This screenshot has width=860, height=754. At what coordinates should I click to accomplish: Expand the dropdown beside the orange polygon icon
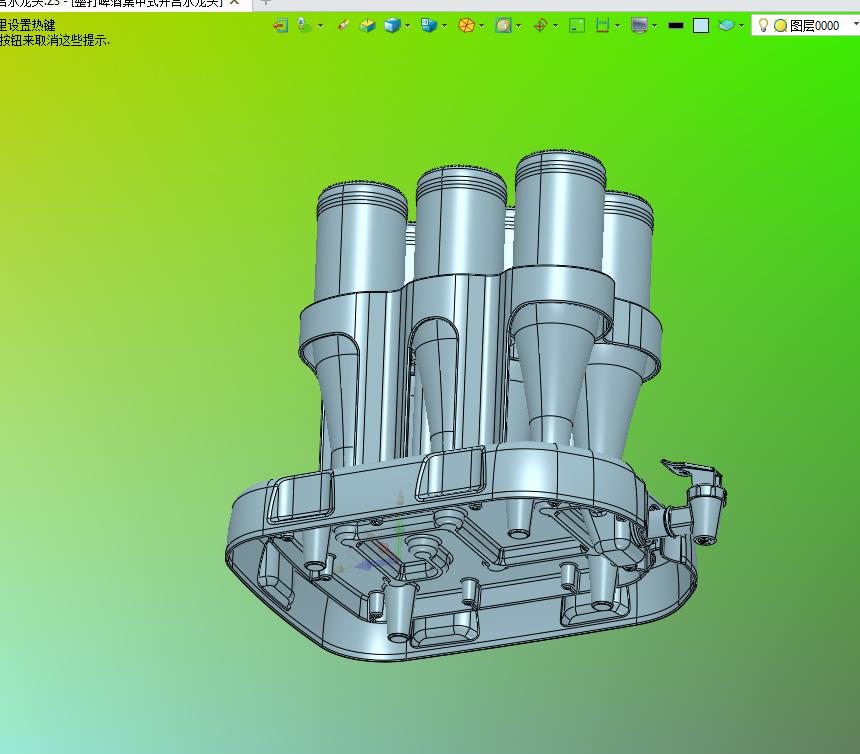click(482, 26)
